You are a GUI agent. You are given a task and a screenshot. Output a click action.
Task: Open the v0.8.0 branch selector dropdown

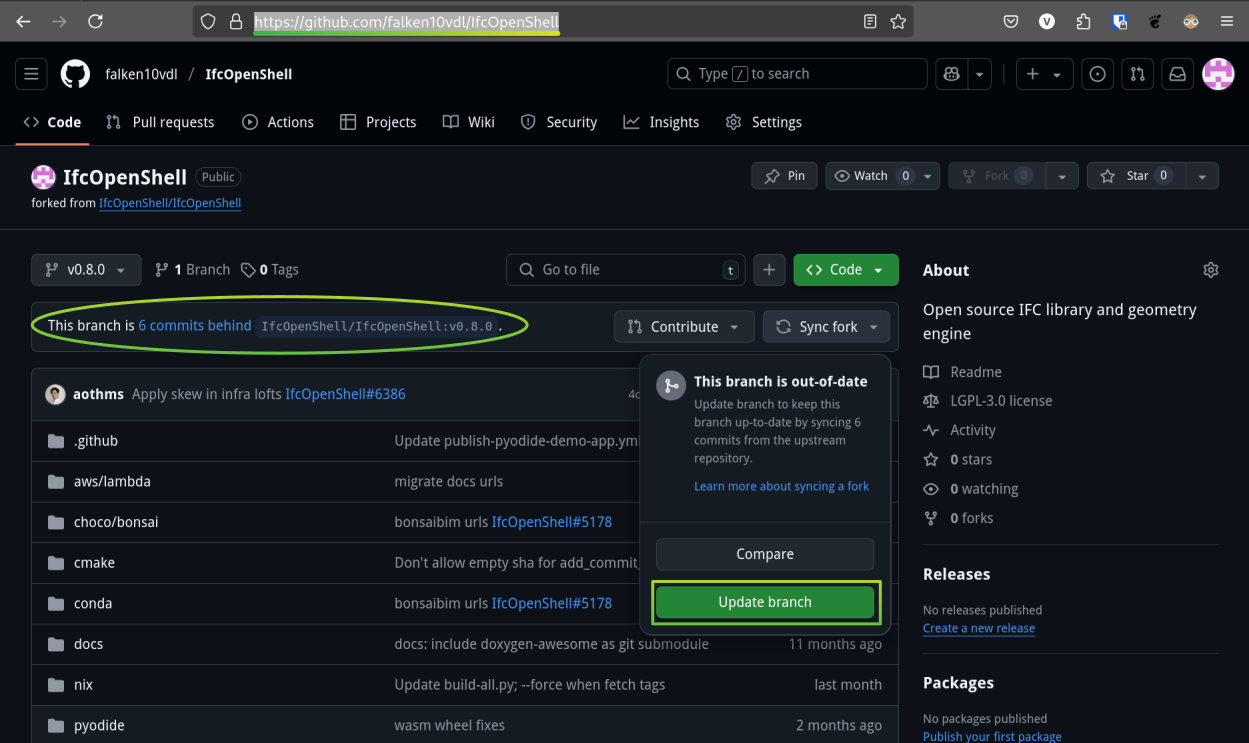tap(86, 270)
